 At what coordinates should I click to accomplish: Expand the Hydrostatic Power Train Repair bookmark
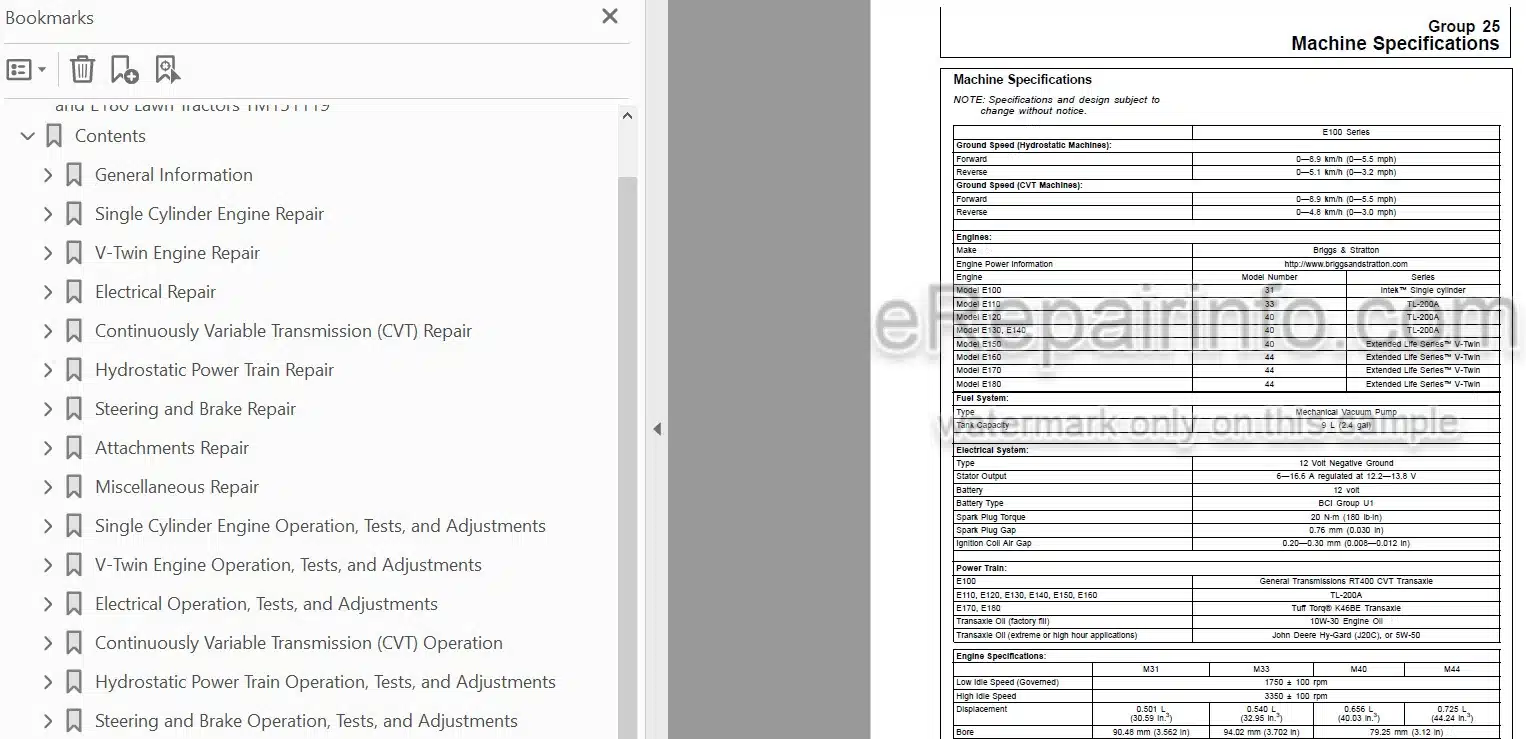(x=48, y=370)
